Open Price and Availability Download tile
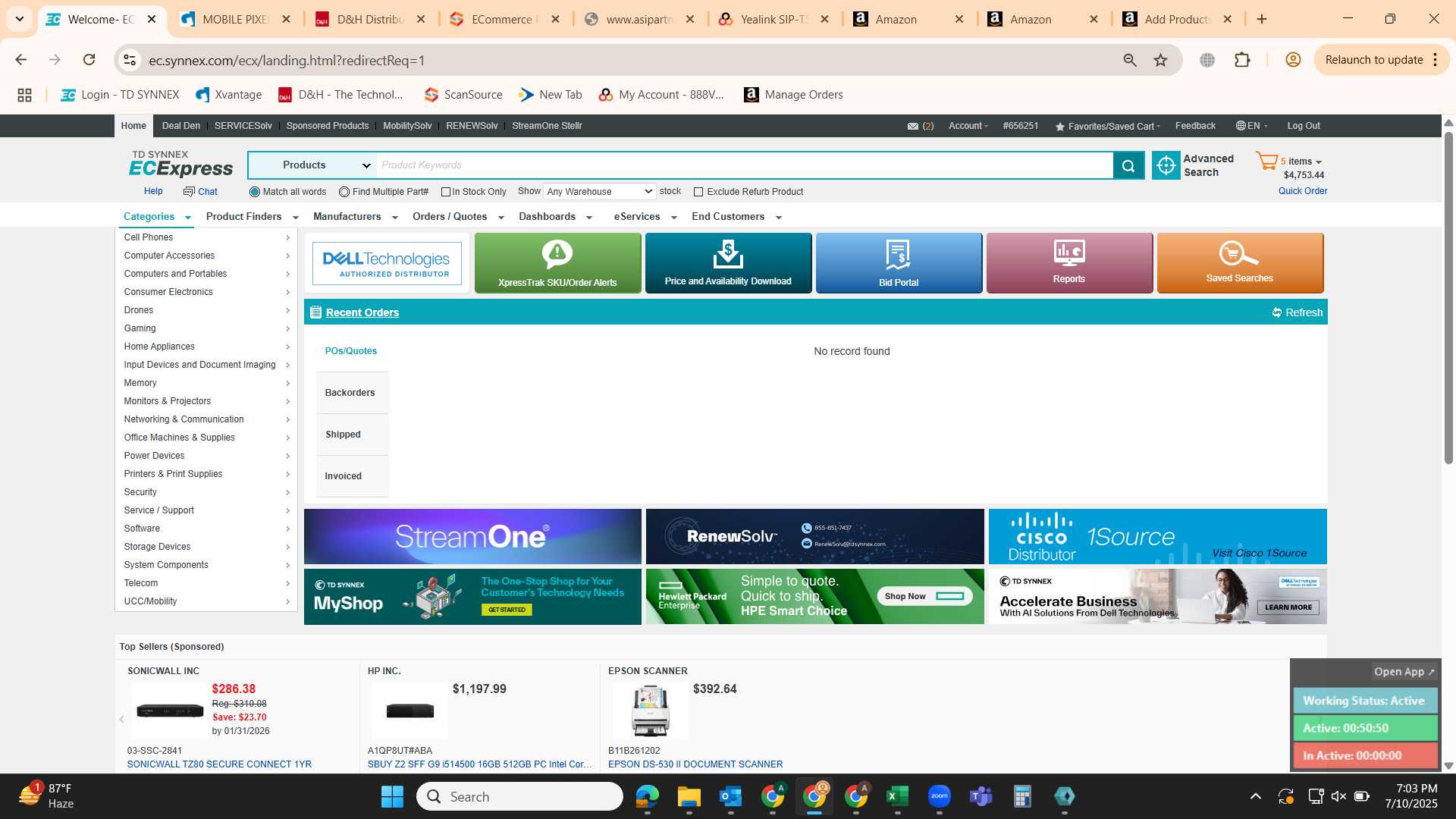Screen dimensions: 1456x819 728,262
